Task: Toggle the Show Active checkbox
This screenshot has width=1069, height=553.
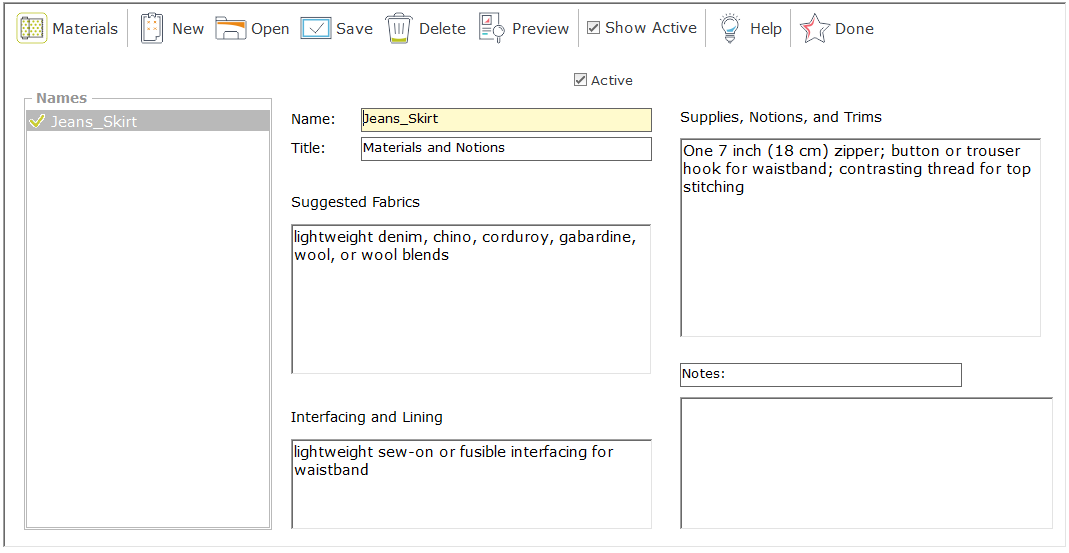Action: click(594, 28)
